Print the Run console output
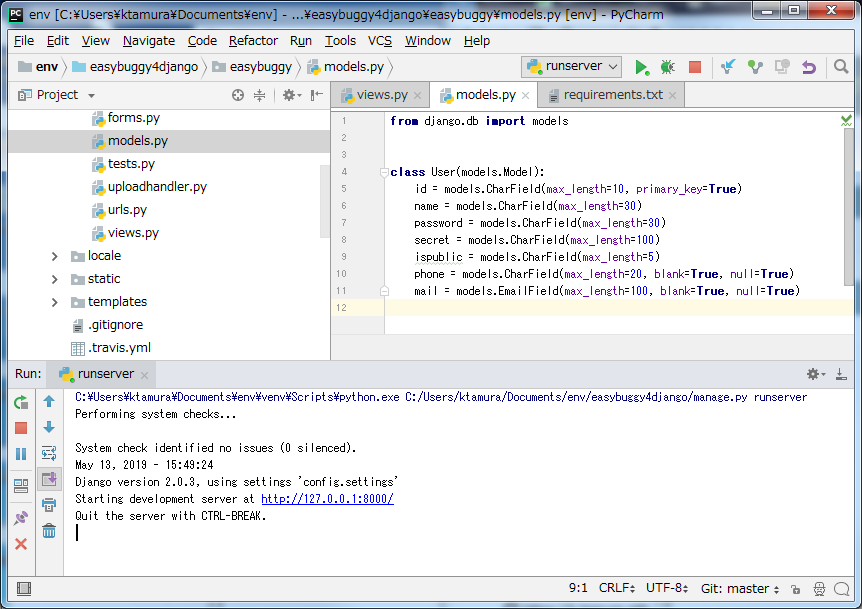 point(49,505)
